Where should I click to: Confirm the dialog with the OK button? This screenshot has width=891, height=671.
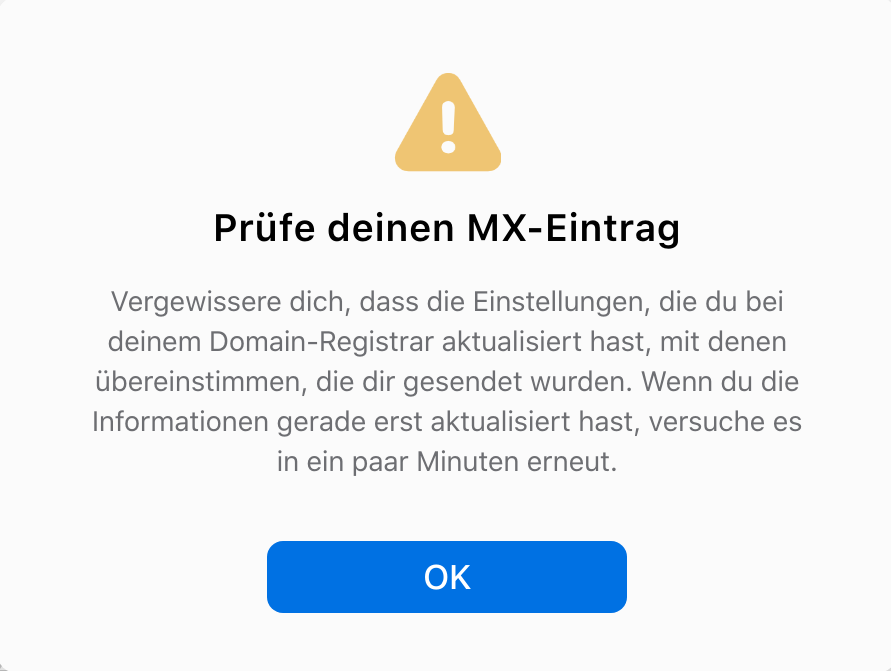(447, 577)
